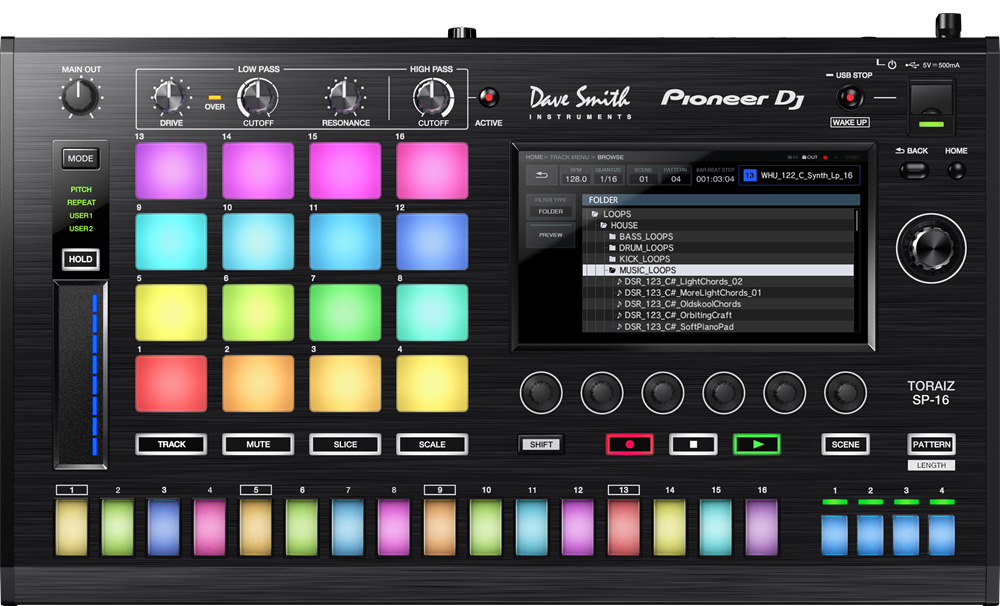The image size is (1000, 606).
Task: Open the QUANTIZE 1/16 setting
Action: [608, 175]
